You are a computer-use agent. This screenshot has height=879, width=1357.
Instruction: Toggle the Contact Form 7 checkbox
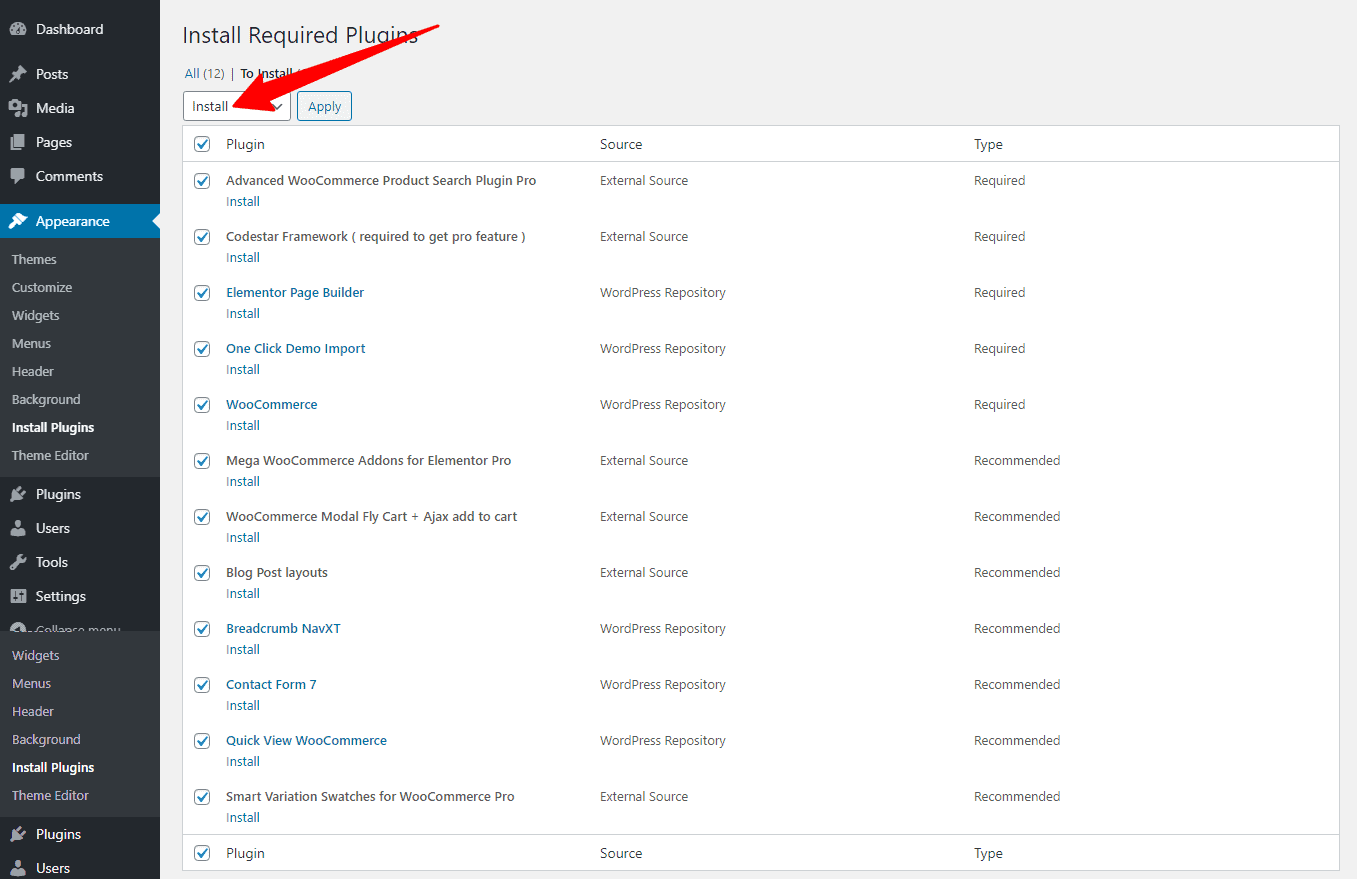(x=202, y=685)
